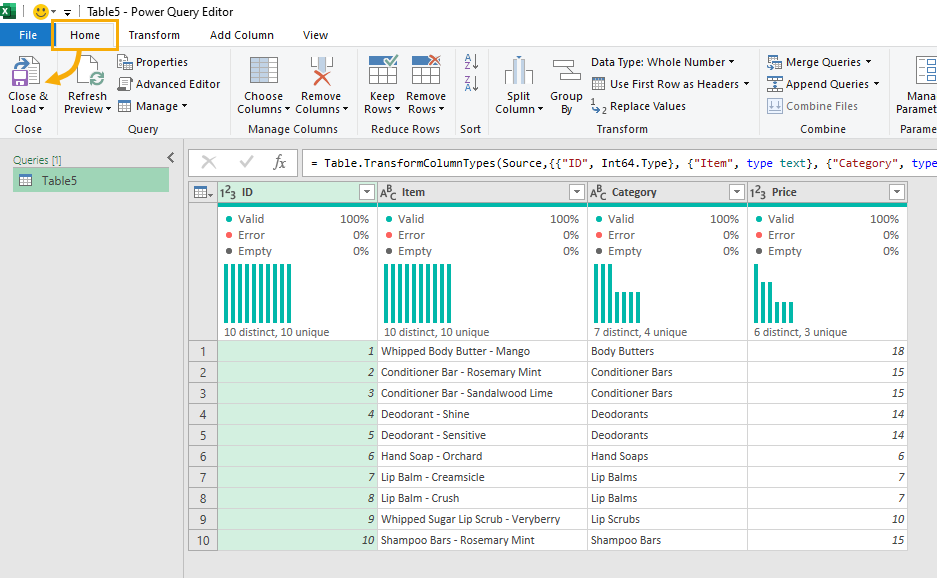Click the Price column number type icon
This screenshot has height=578, width=937.
coord(758,192)
